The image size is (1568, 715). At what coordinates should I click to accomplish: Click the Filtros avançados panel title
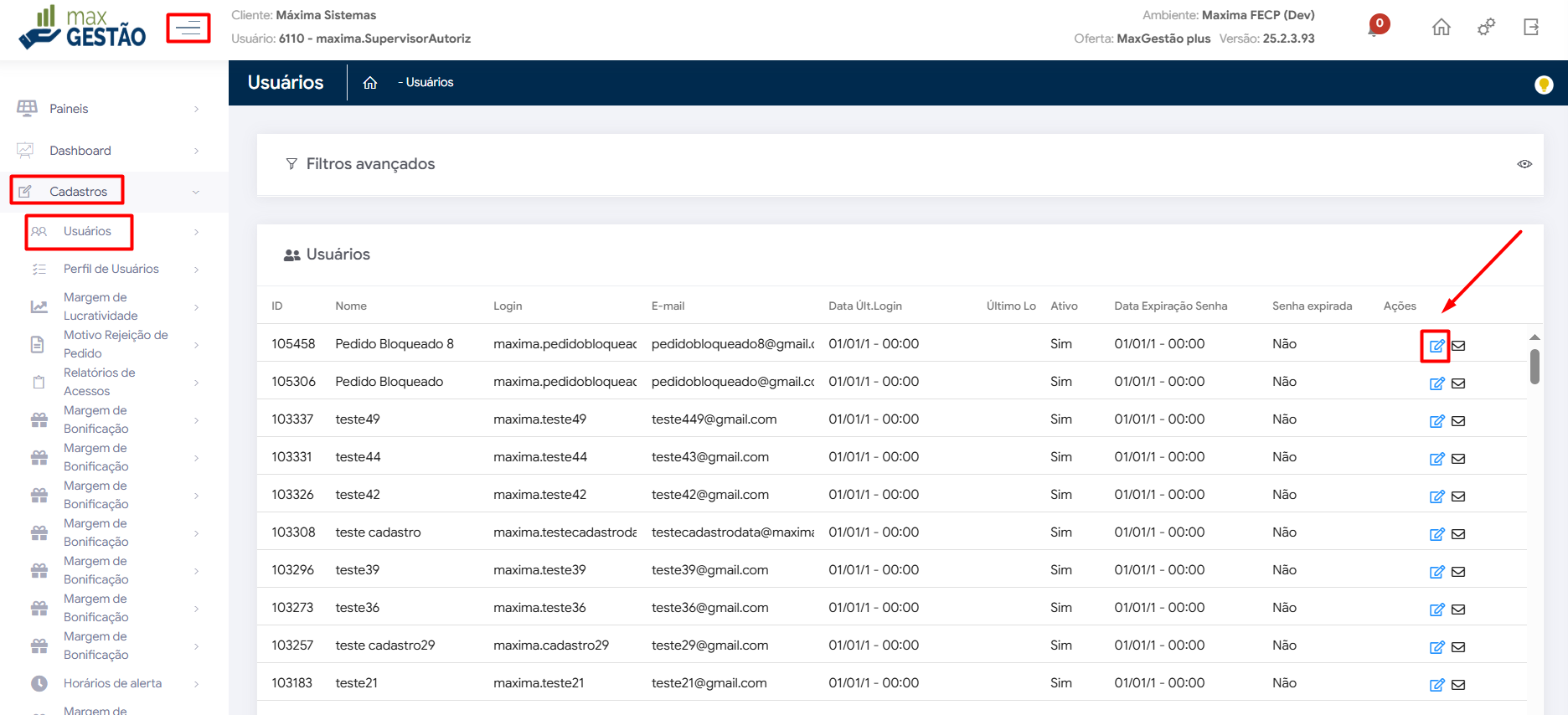[370, 164]
